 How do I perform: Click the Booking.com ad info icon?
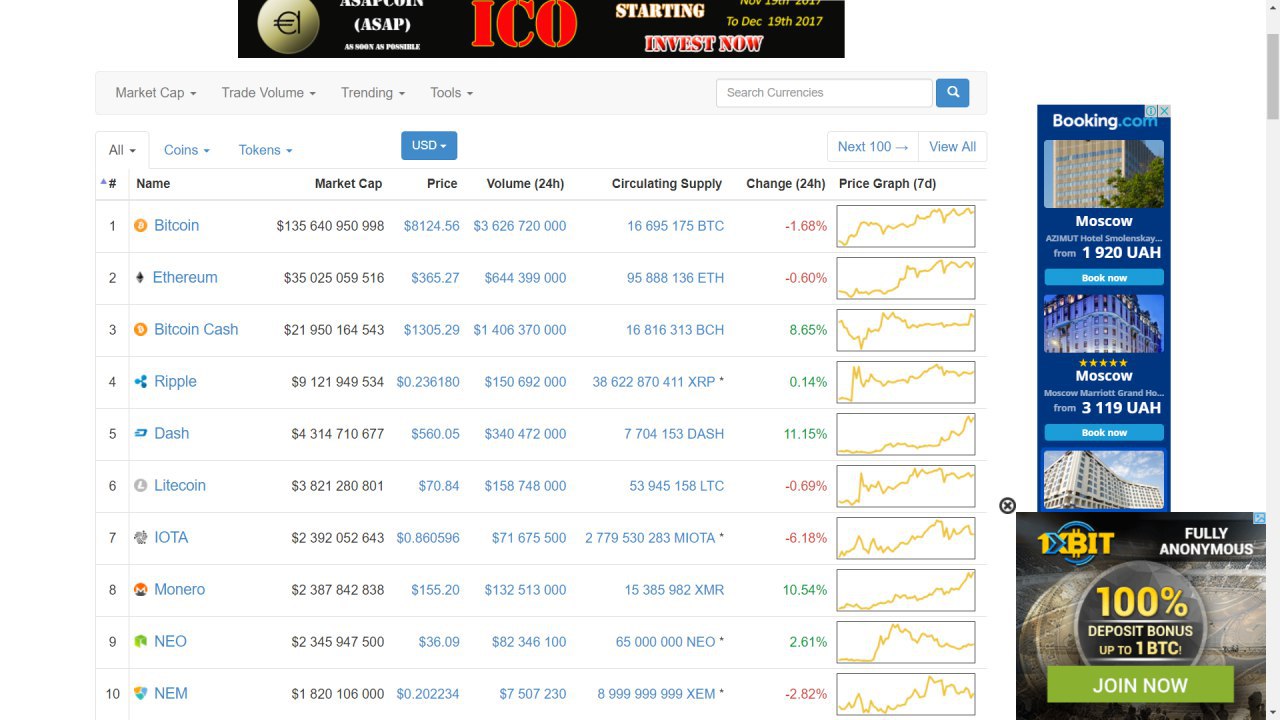point(1152,111)
